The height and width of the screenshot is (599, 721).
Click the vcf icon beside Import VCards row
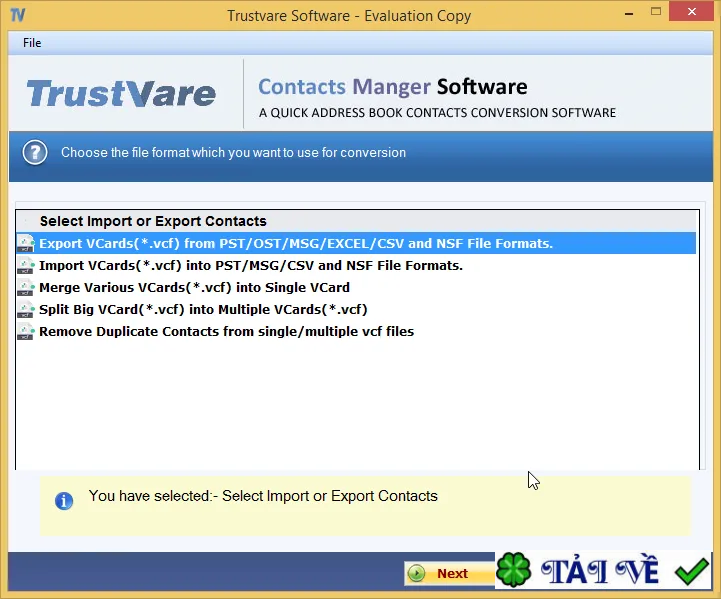[26, 265]
